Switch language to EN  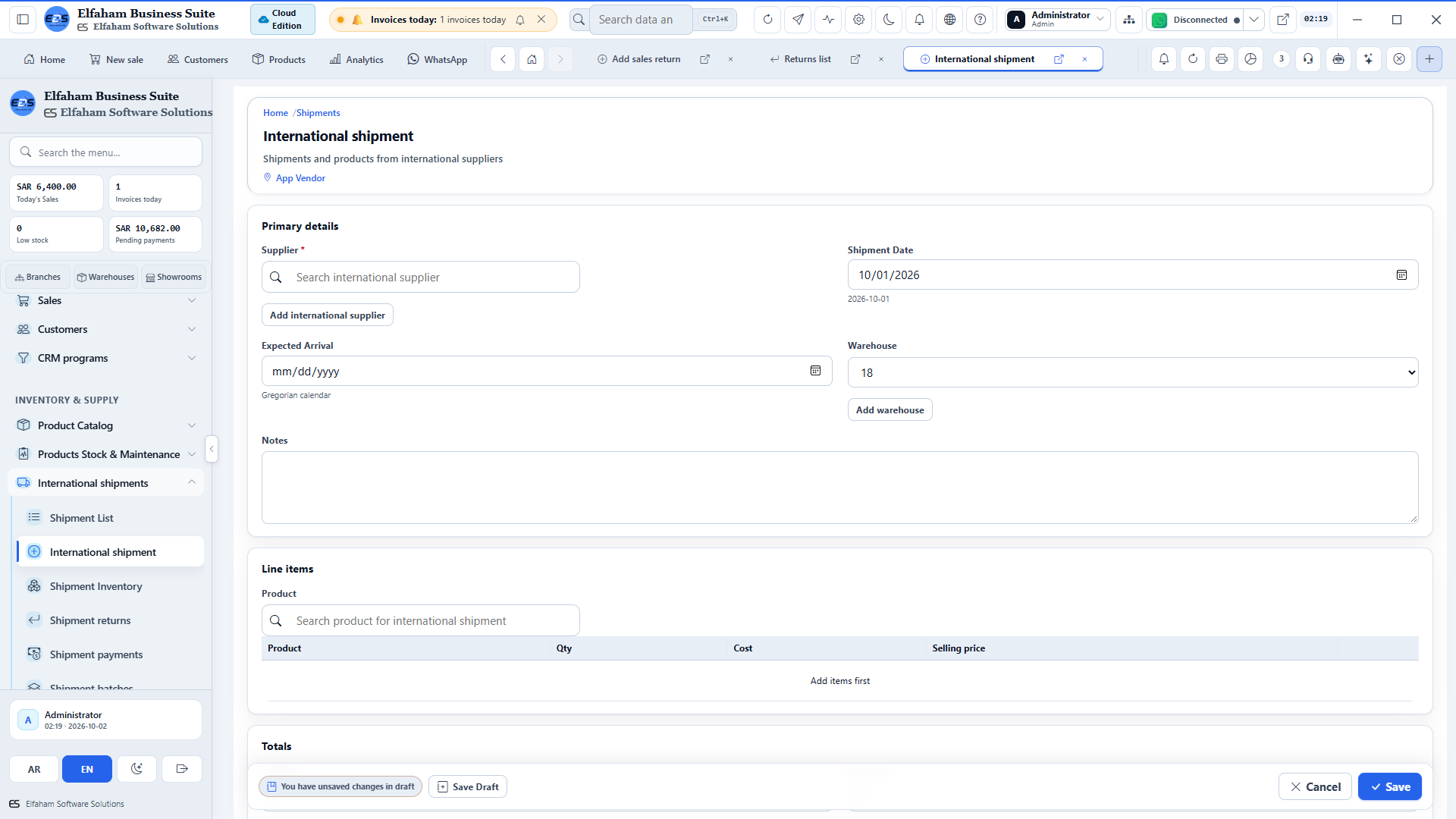pyautogui.click(x=87, y=770)
